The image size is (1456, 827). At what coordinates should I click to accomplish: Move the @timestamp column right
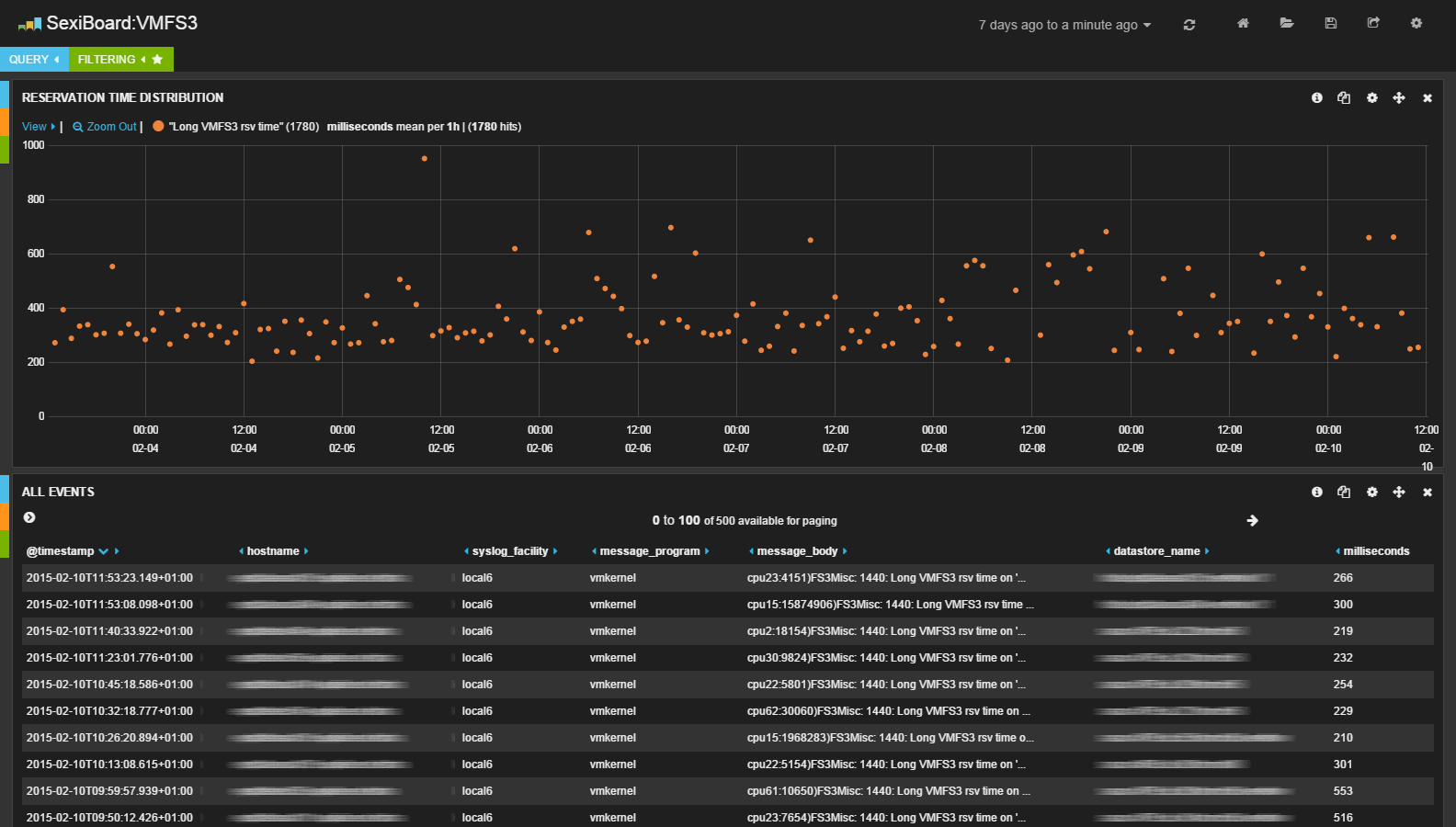coord(117,551)
